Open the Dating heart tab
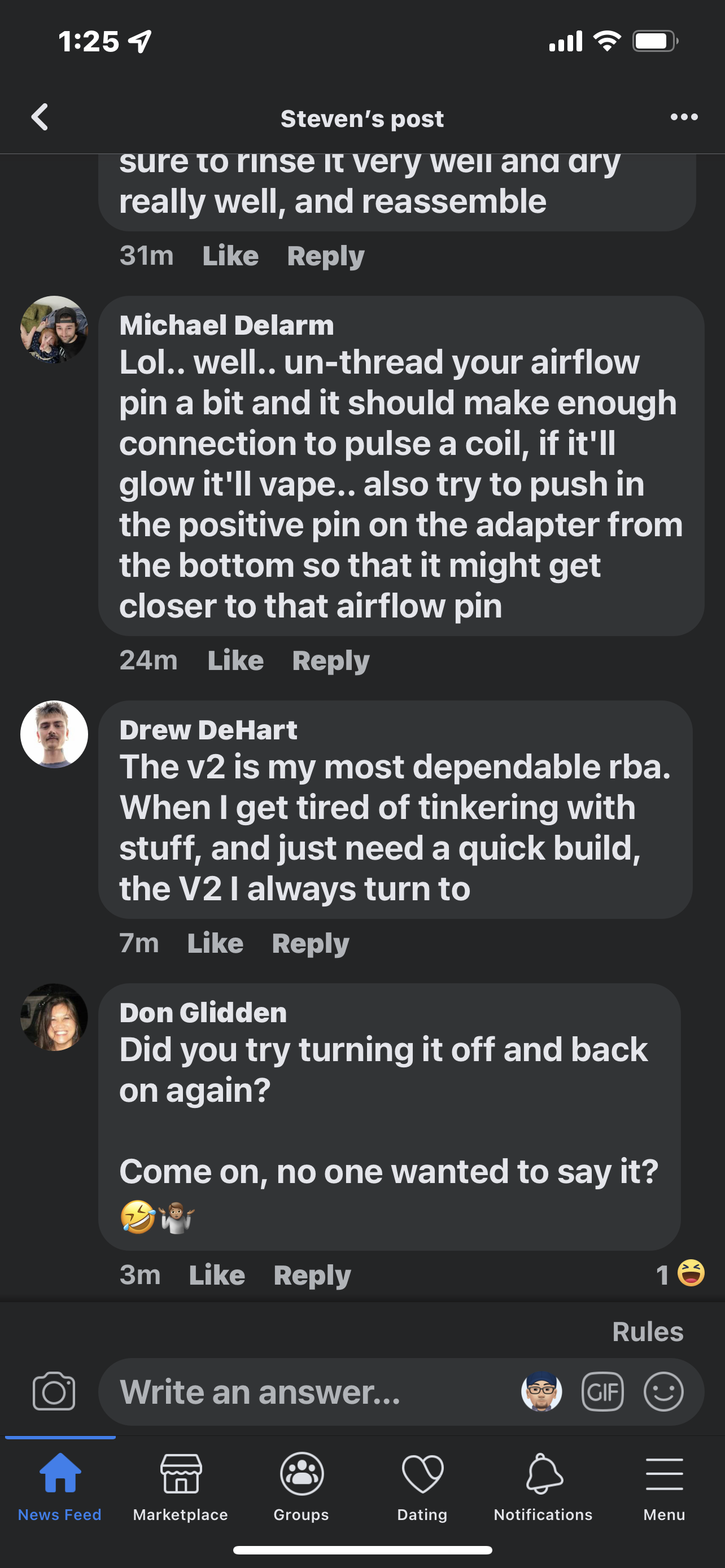The image size is (725, 1568). 422,1486
